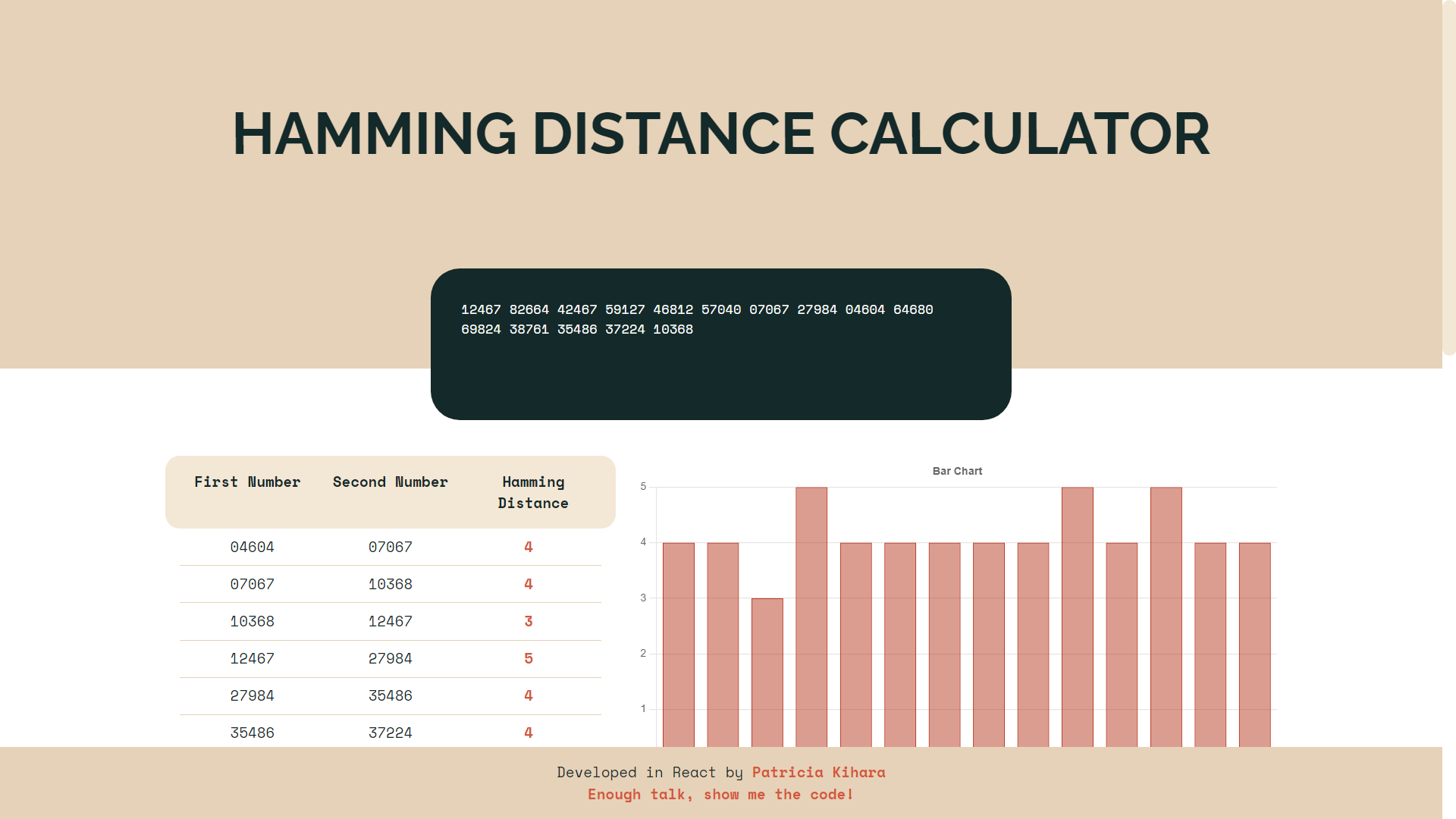Click the last bar in the chart

pos(1254,645)
